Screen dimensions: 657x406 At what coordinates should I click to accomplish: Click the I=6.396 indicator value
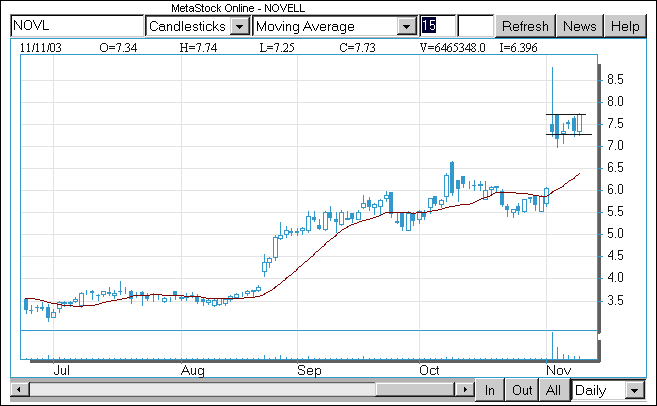click(x=518, y=48)
